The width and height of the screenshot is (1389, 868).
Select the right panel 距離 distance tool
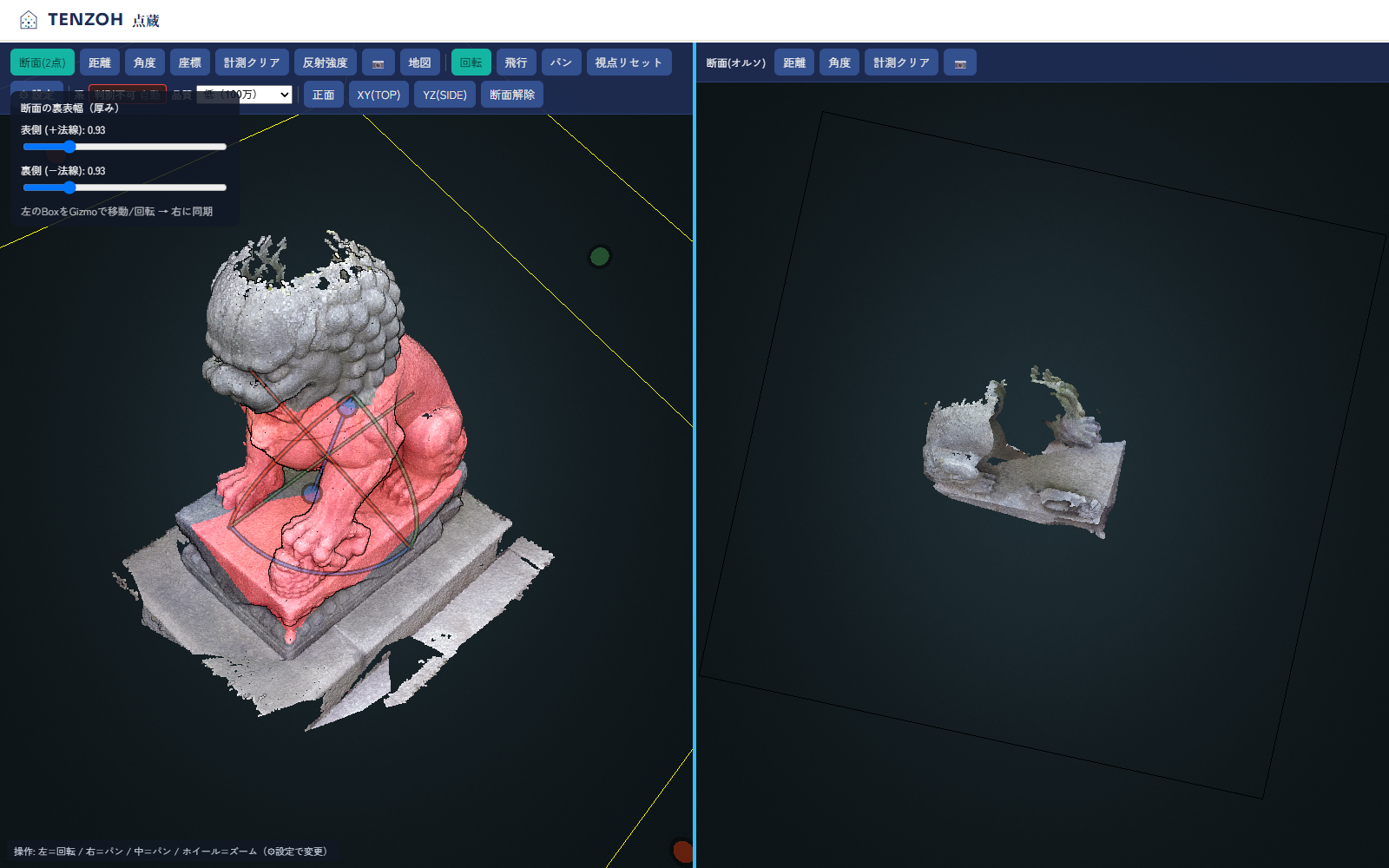pos(794,62)
